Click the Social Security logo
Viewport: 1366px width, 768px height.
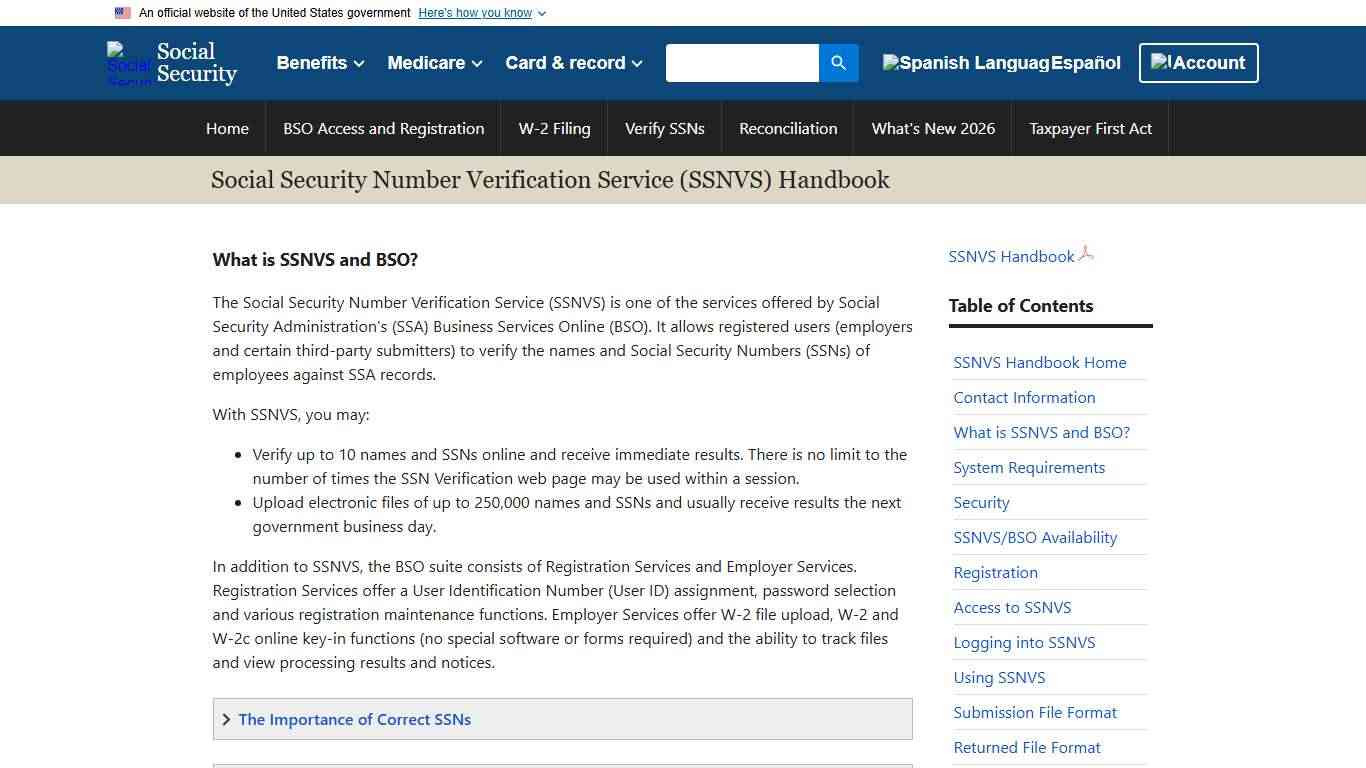tap(171, 62)
